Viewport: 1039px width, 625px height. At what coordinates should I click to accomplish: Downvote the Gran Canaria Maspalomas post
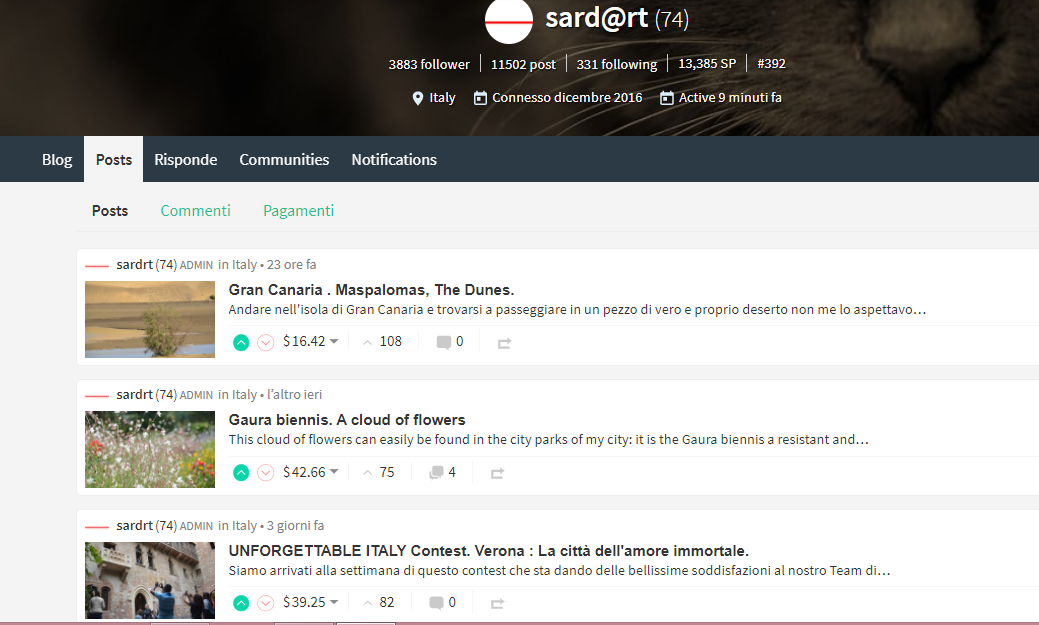click(266, 343)
